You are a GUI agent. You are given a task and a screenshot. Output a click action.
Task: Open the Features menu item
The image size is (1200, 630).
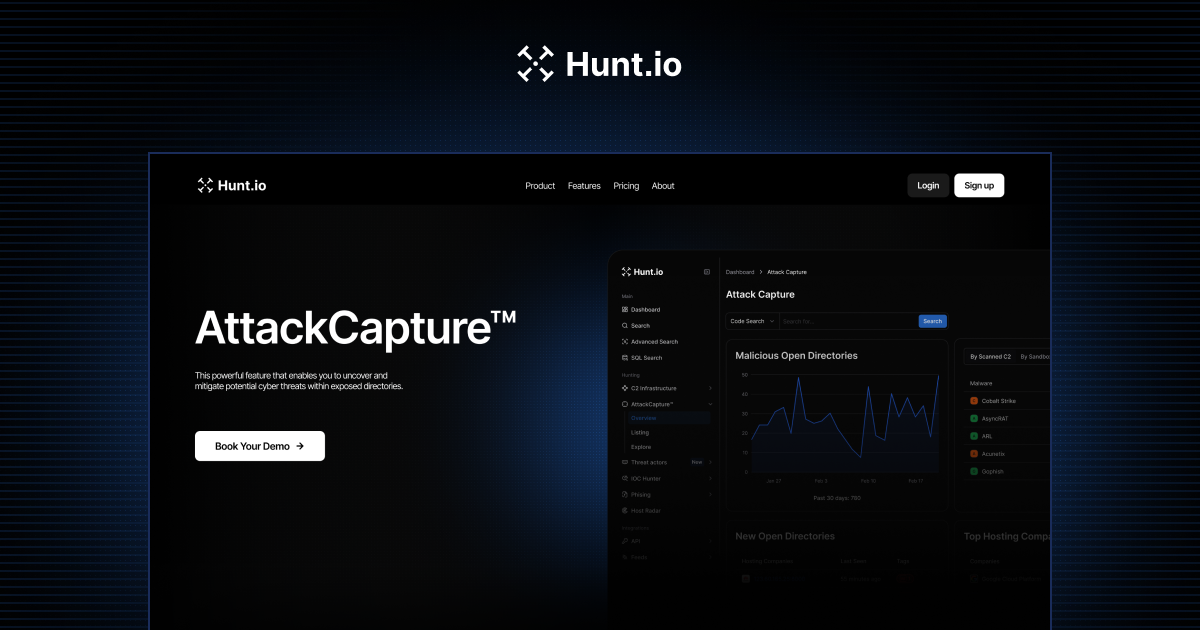tap(584, 186)
